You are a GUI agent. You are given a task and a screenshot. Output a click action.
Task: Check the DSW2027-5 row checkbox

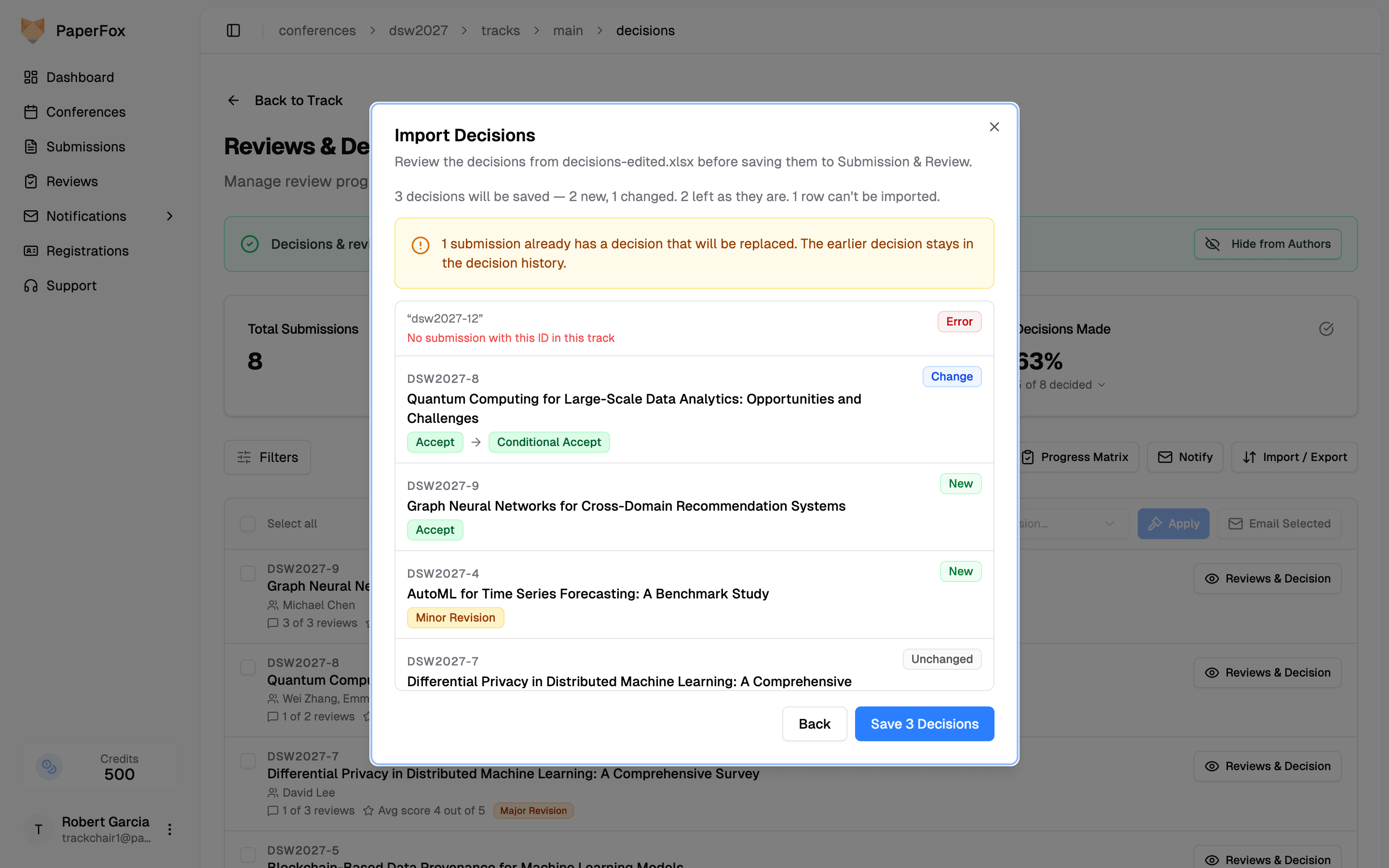[x=247, y=855]
